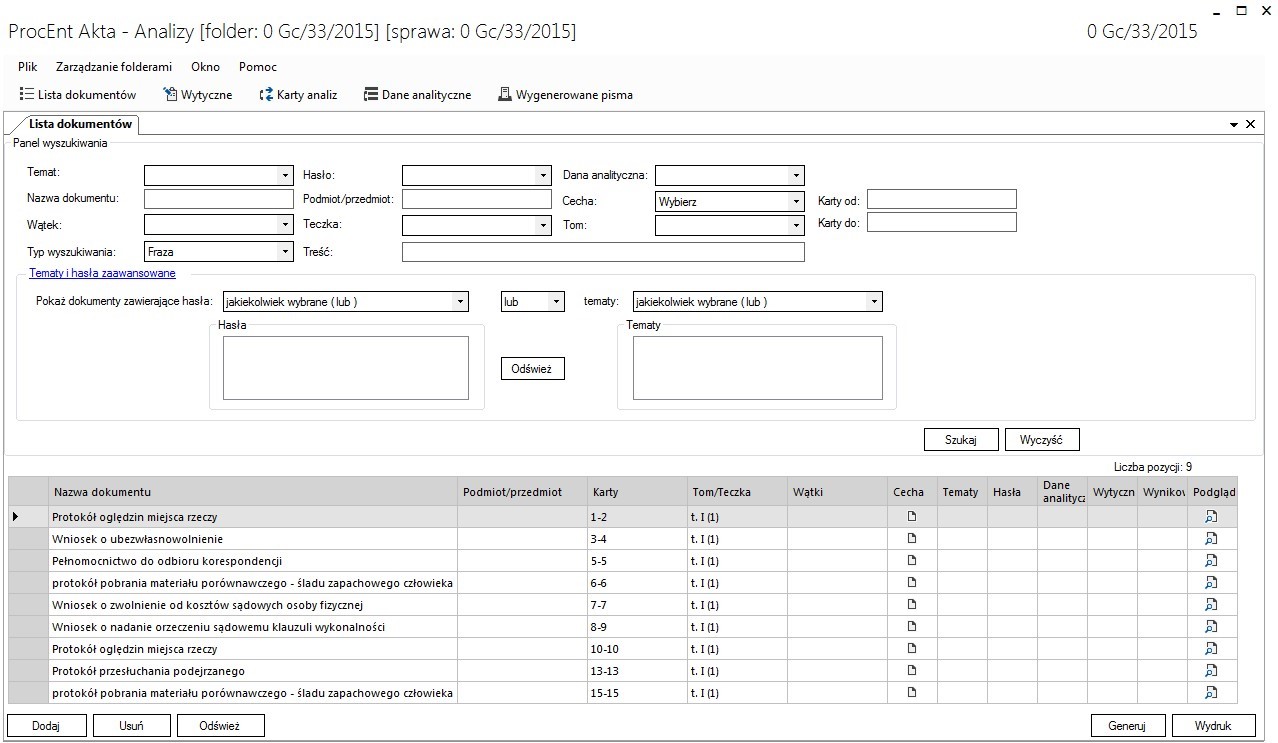Click the Hasła list box
This screenshot has height=743, width=1278.
click(x=346, y=368)
